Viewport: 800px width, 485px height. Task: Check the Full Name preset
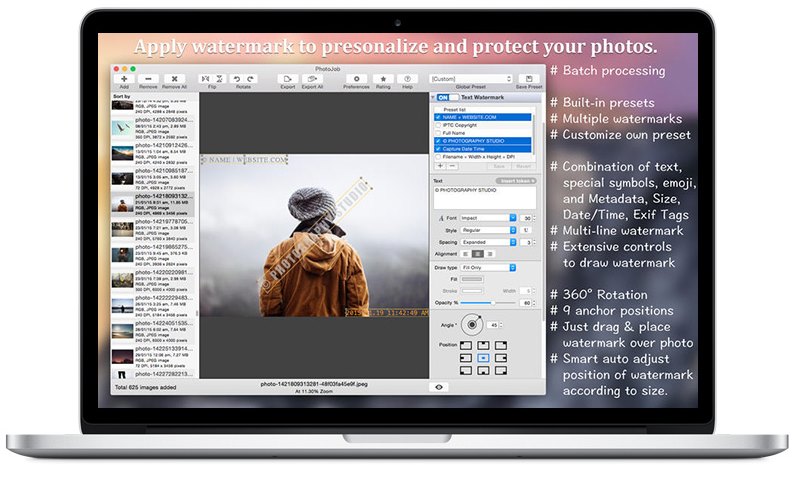click(x=438, y=133)
